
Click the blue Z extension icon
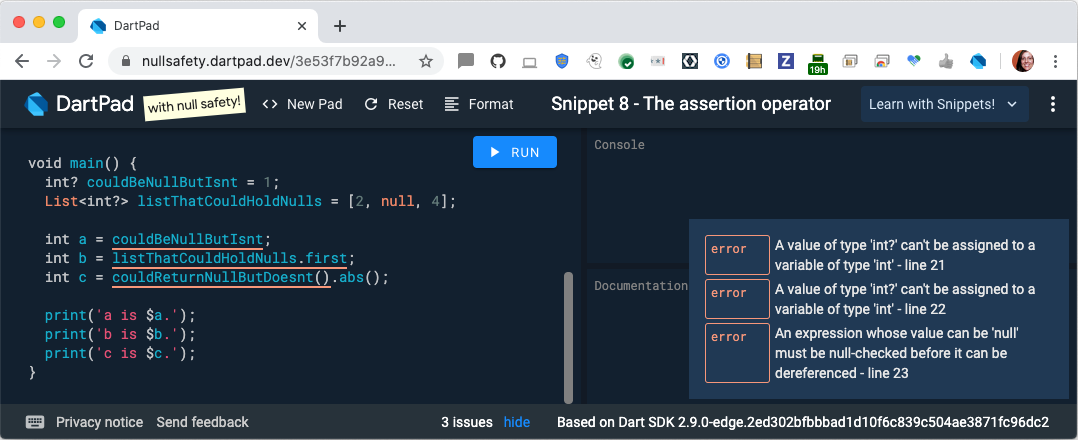point(786,61)
